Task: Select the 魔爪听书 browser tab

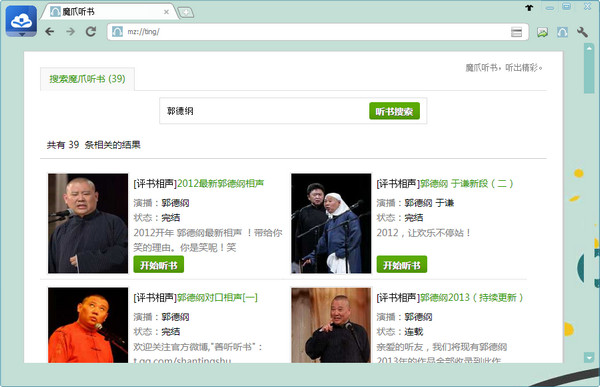Action: [109, 12]
